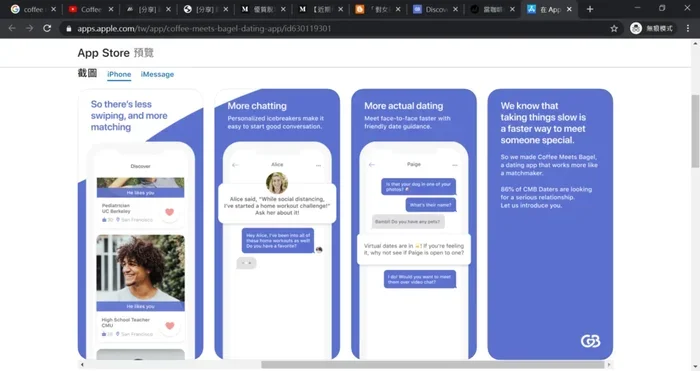Image resolution: width=700 pixels, height=371 pixels.
Task: Click the heart icon beside Pediatrician profile
Action: pyautogui.click(x=169, y=212)
